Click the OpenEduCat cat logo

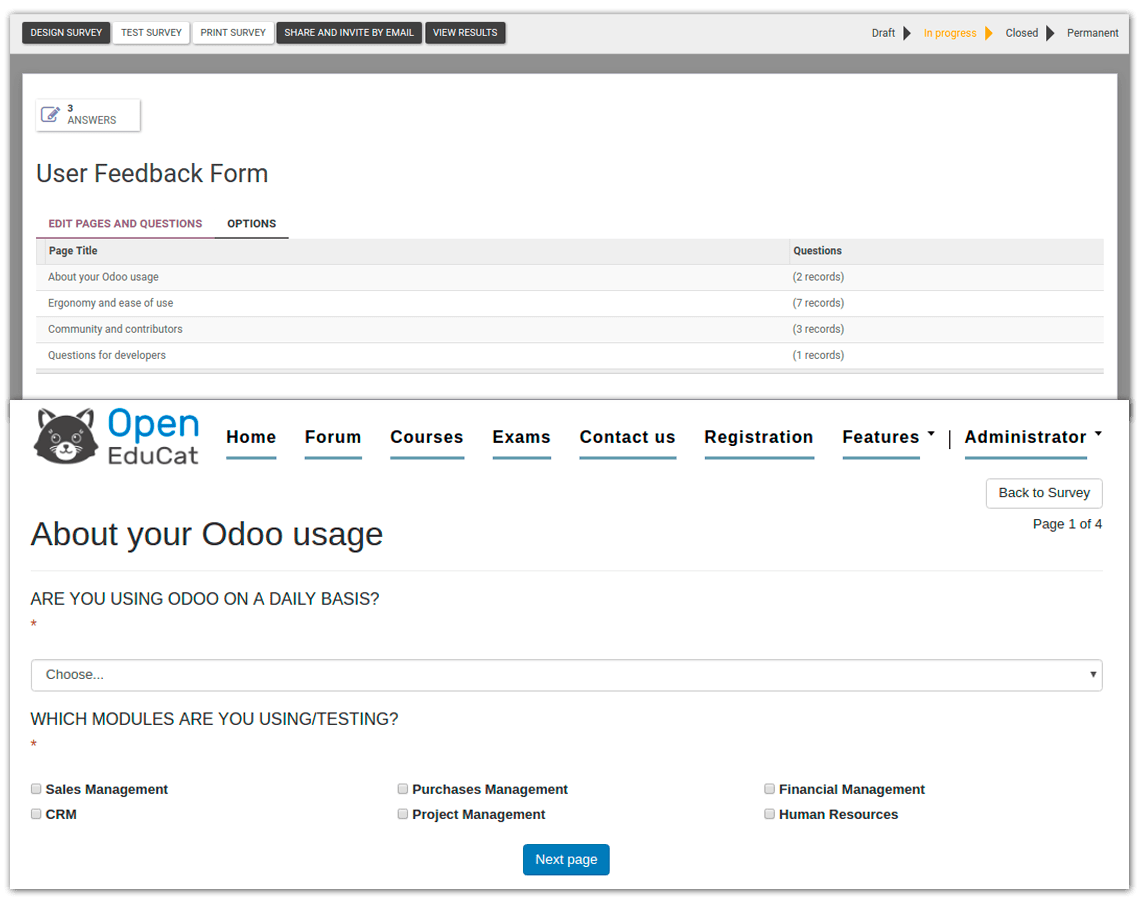[65, 436]
